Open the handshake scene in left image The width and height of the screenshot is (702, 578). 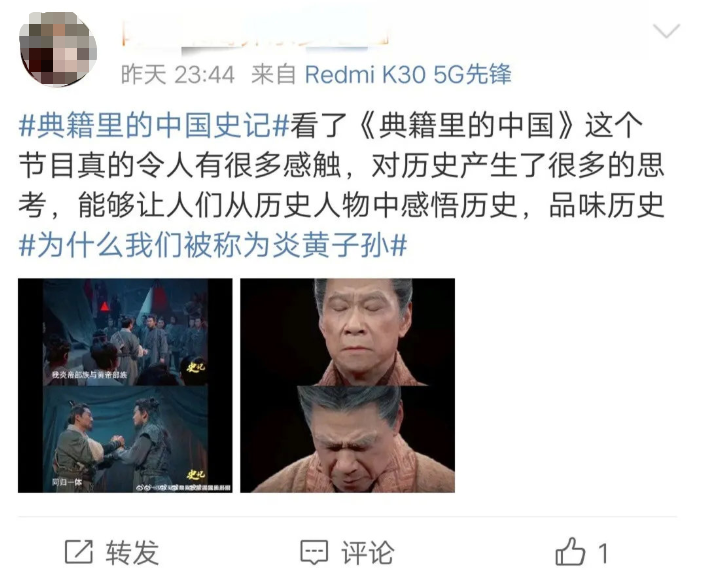pos(125,439)
